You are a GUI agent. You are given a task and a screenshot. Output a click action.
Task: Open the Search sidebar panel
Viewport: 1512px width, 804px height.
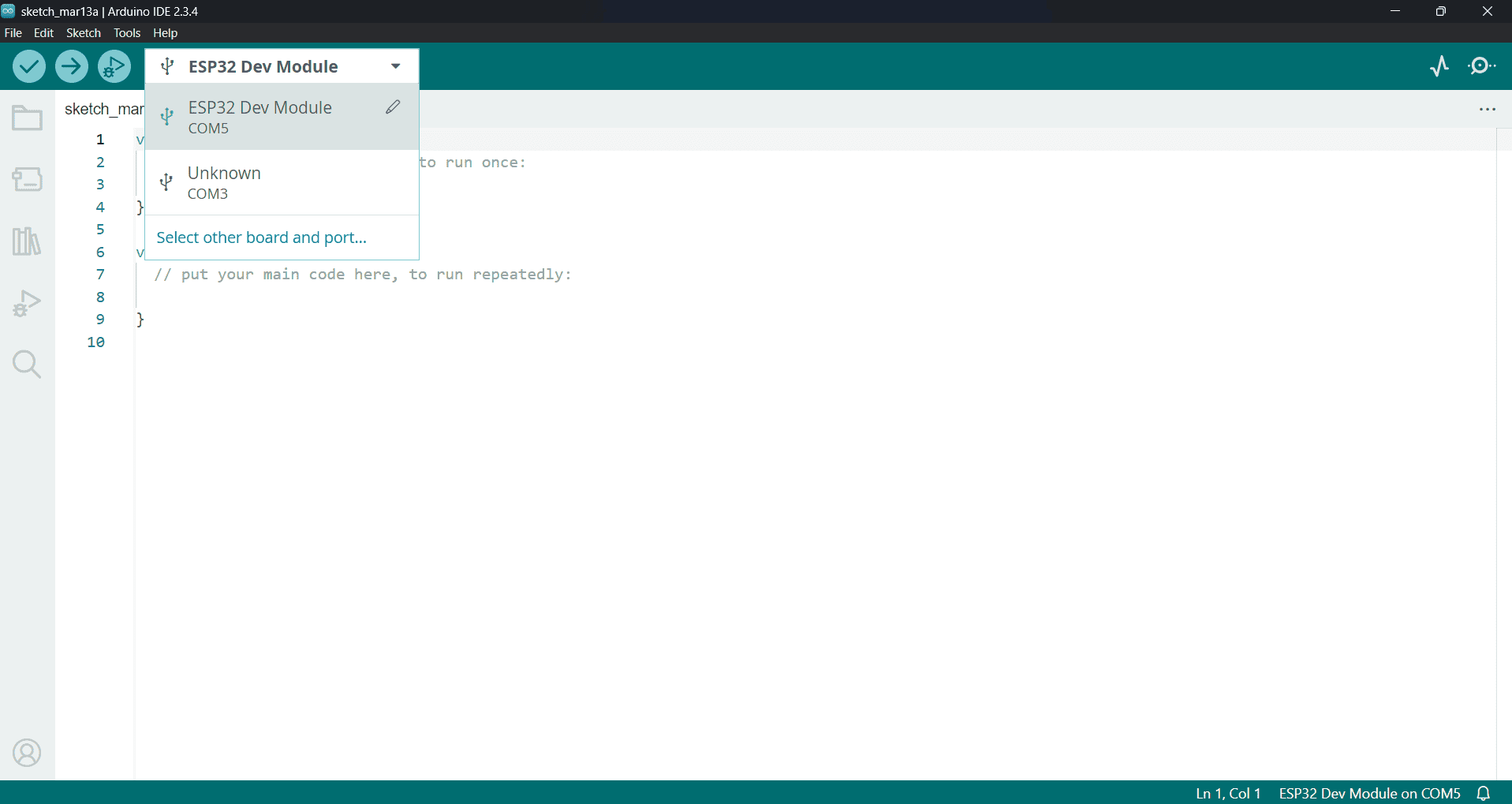pyautogui.click(x=27, y=365)
